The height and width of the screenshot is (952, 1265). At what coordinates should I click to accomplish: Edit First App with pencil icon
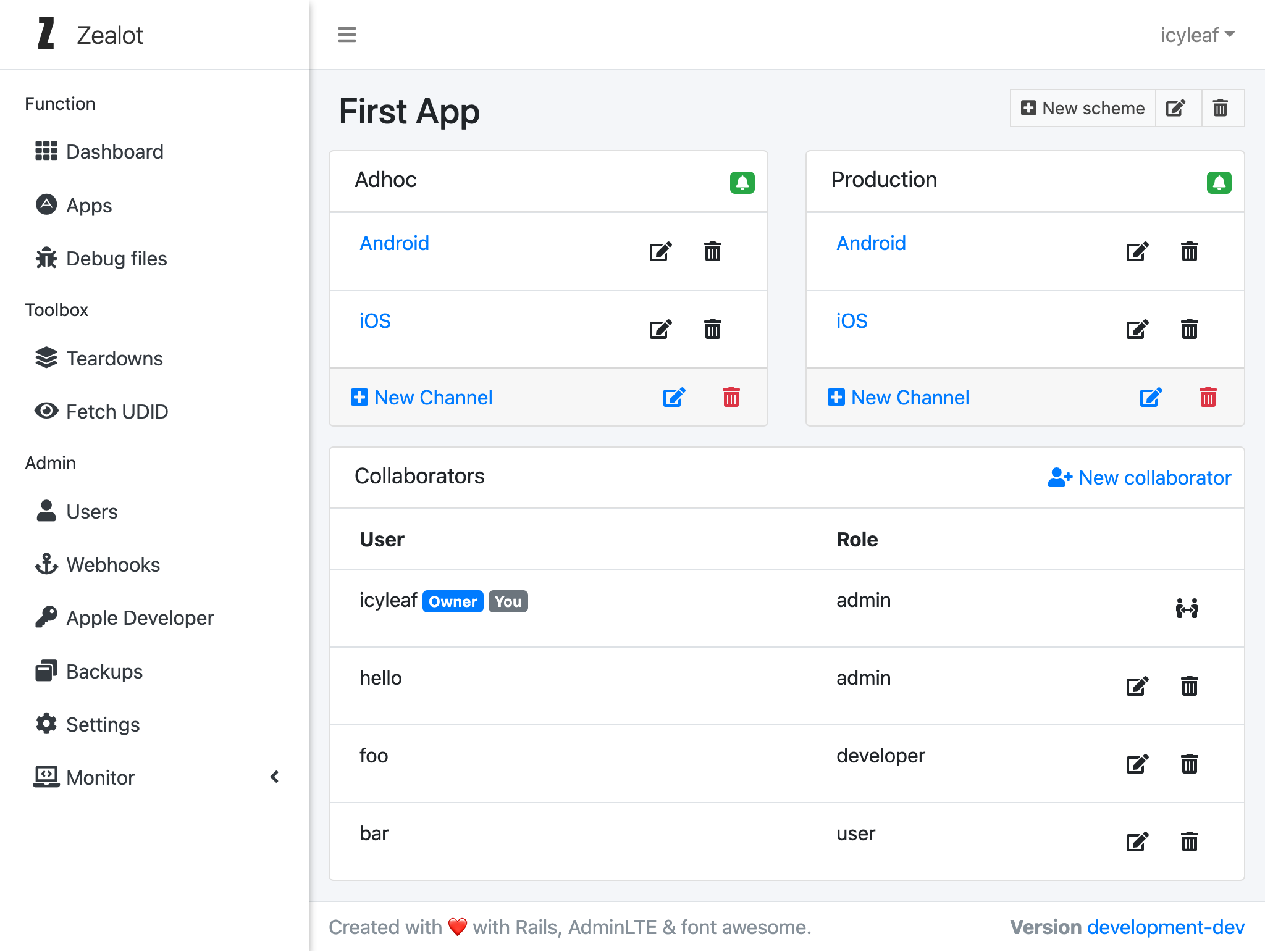(x=1176, y=108)
